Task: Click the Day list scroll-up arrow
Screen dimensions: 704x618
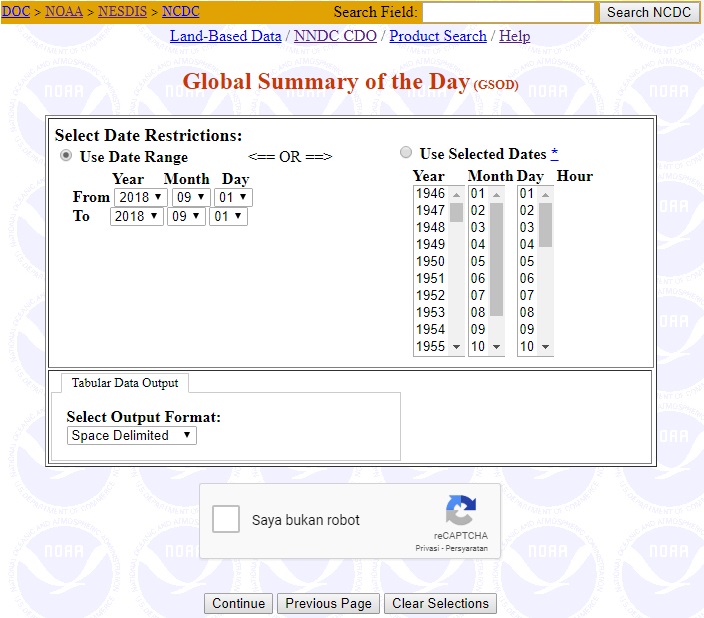Action: click(x=546, y=194)
